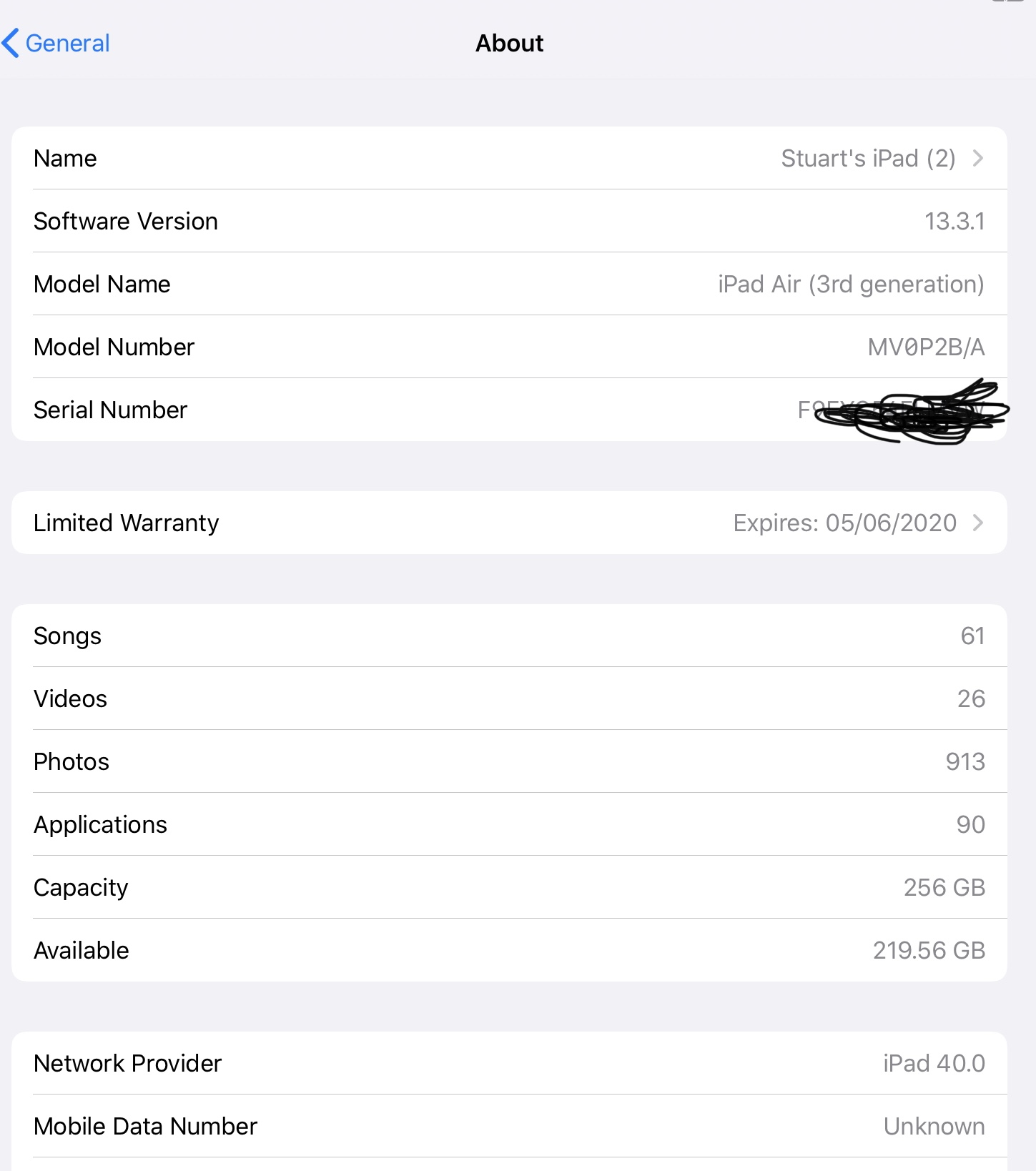The width and height of the screenshot is (1036, 1171).
Task: Select the About title in the header
Action: 509,43
